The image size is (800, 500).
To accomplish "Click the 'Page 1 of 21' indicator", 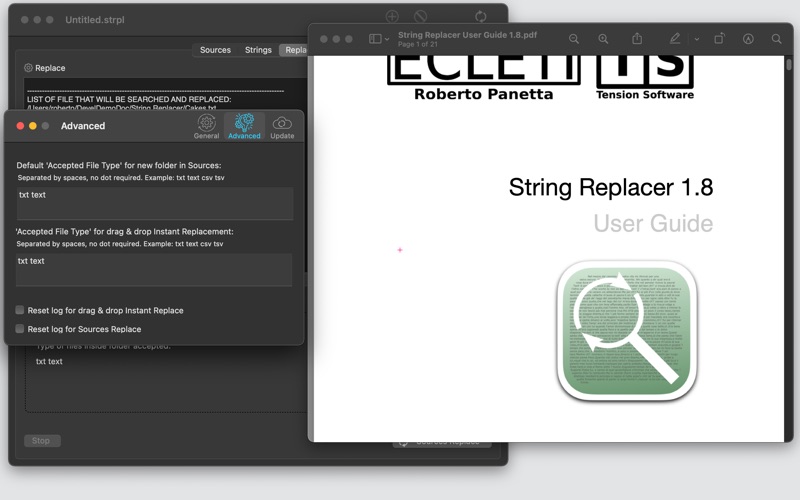I will [418, 44].
